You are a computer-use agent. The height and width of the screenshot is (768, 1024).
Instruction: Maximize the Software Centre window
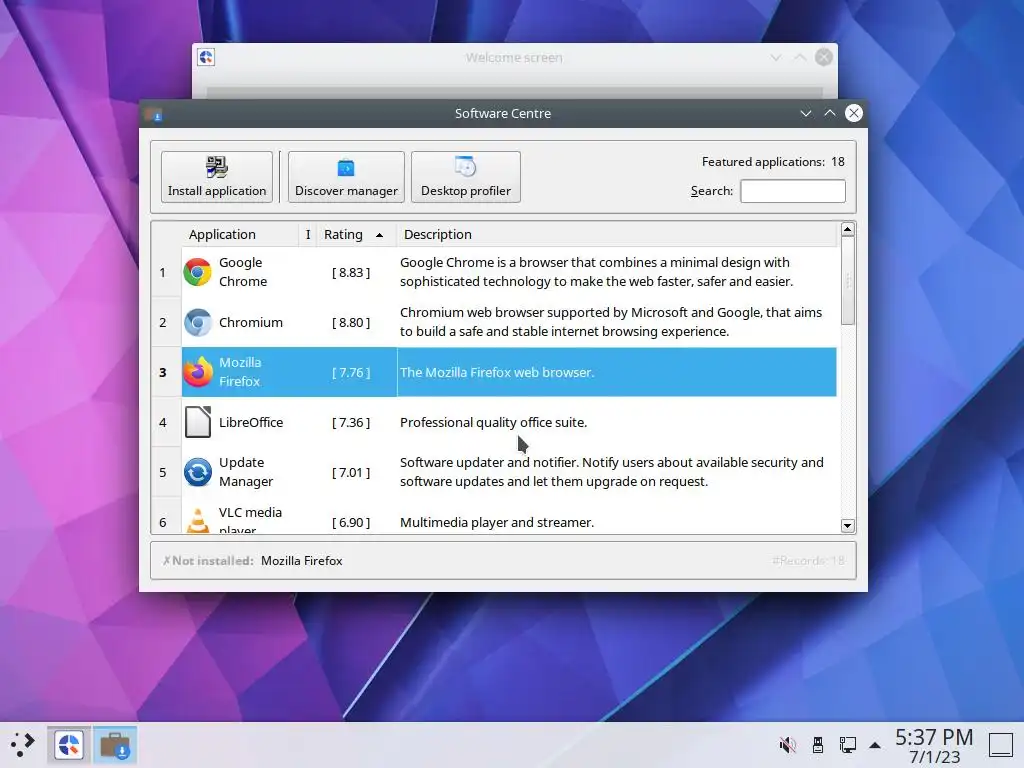coord(829,114)
